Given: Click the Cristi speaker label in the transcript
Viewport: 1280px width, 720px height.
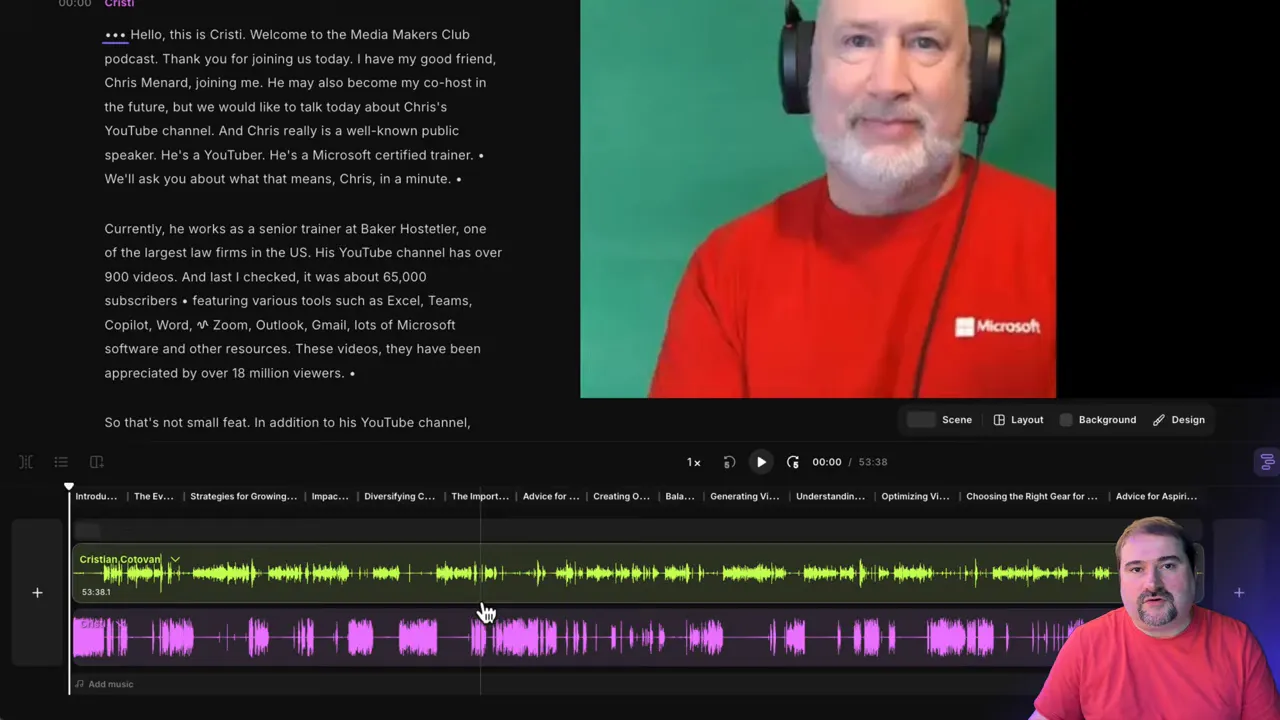Looking at the screenshot, I should point(119,4).
